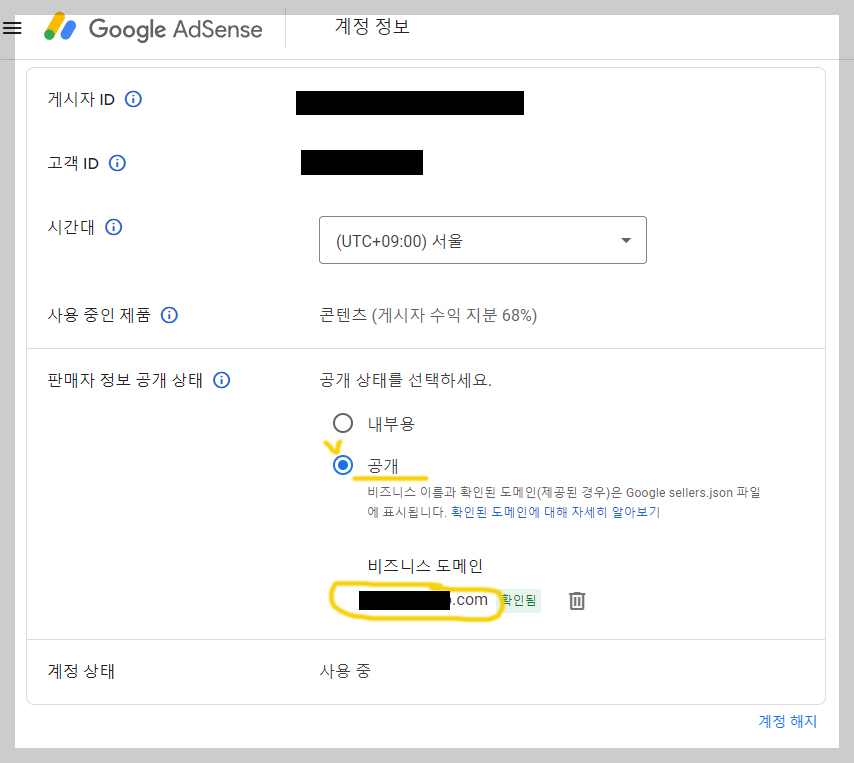Show info tooltip for 사용 중인 제품

pyautogui.click(x=169, y=315)
